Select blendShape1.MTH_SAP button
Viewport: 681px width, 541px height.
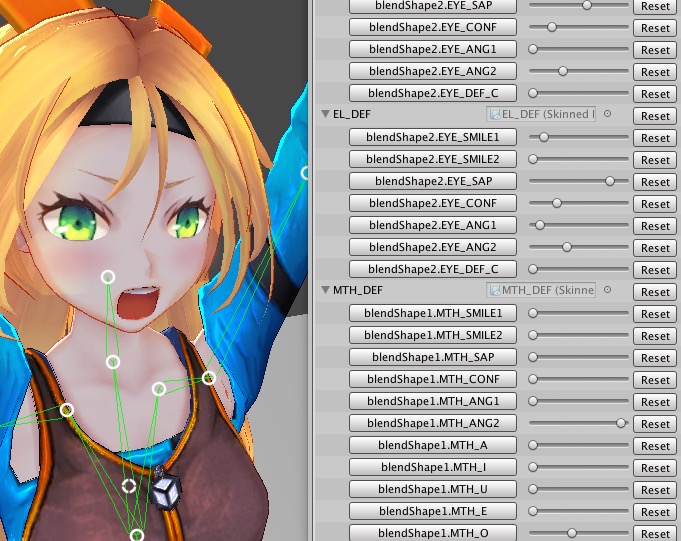pos(433,357)
